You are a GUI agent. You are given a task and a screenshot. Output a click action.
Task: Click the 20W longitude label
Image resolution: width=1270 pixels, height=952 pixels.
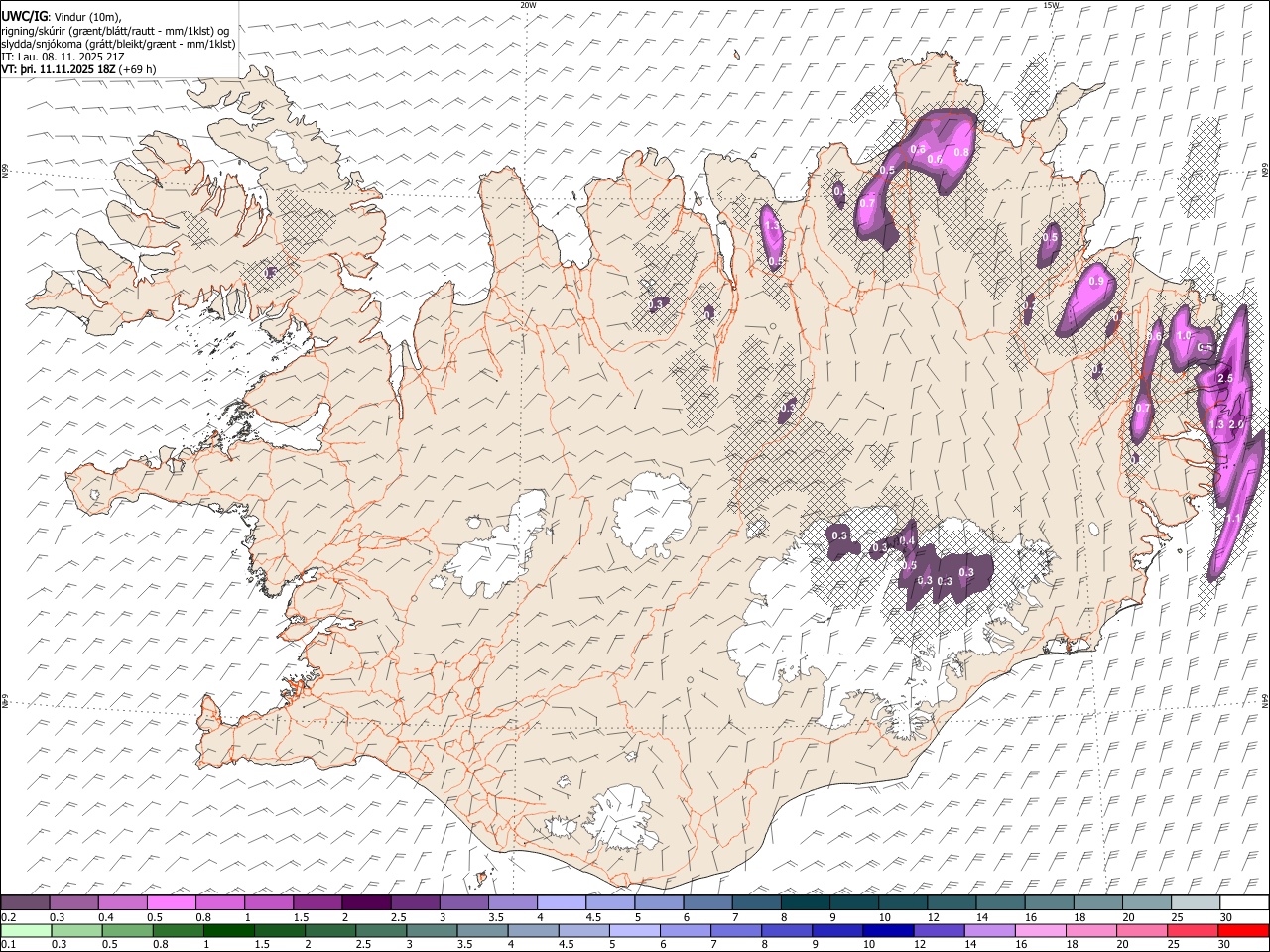pyautogui.click(x=528, y=5)
